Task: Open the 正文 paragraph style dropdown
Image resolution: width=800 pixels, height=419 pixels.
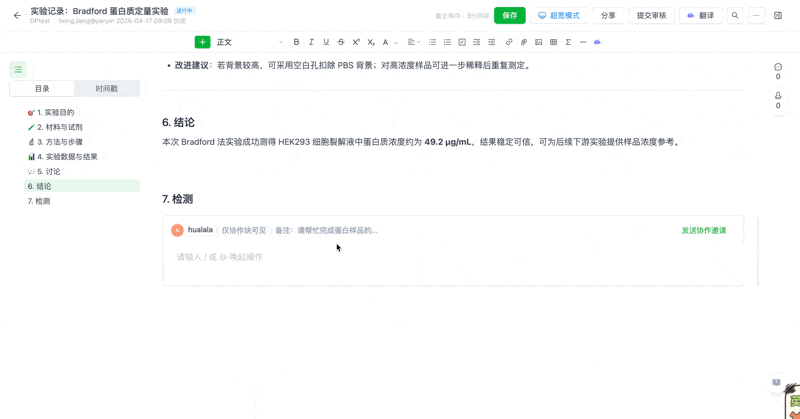Action: coord(249,42)
